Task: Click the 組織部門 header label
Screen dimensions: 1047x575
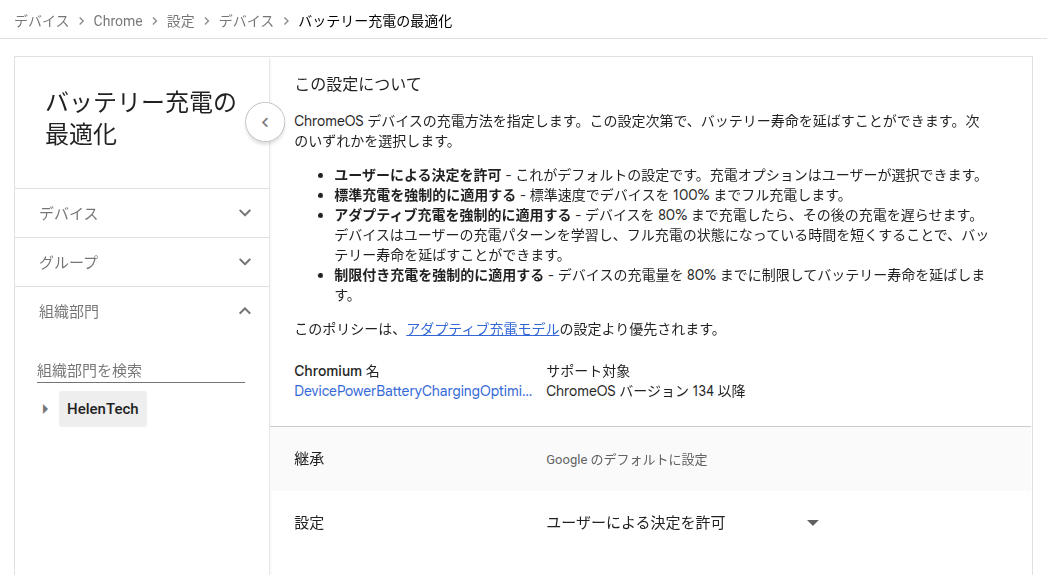Action: tap(68, 311)
